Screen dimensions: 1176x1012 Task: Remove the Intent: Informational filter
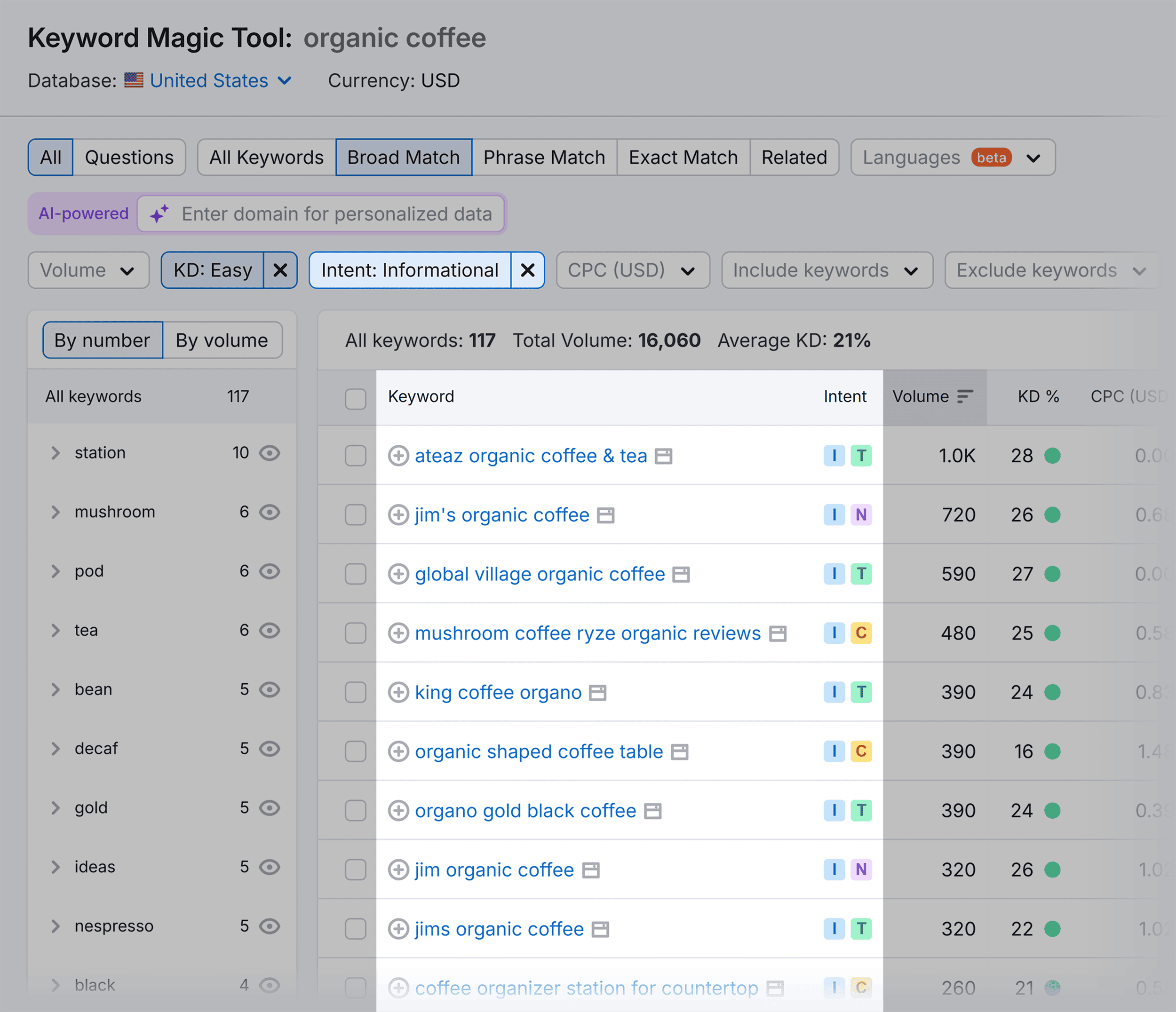tap(528, 270)
